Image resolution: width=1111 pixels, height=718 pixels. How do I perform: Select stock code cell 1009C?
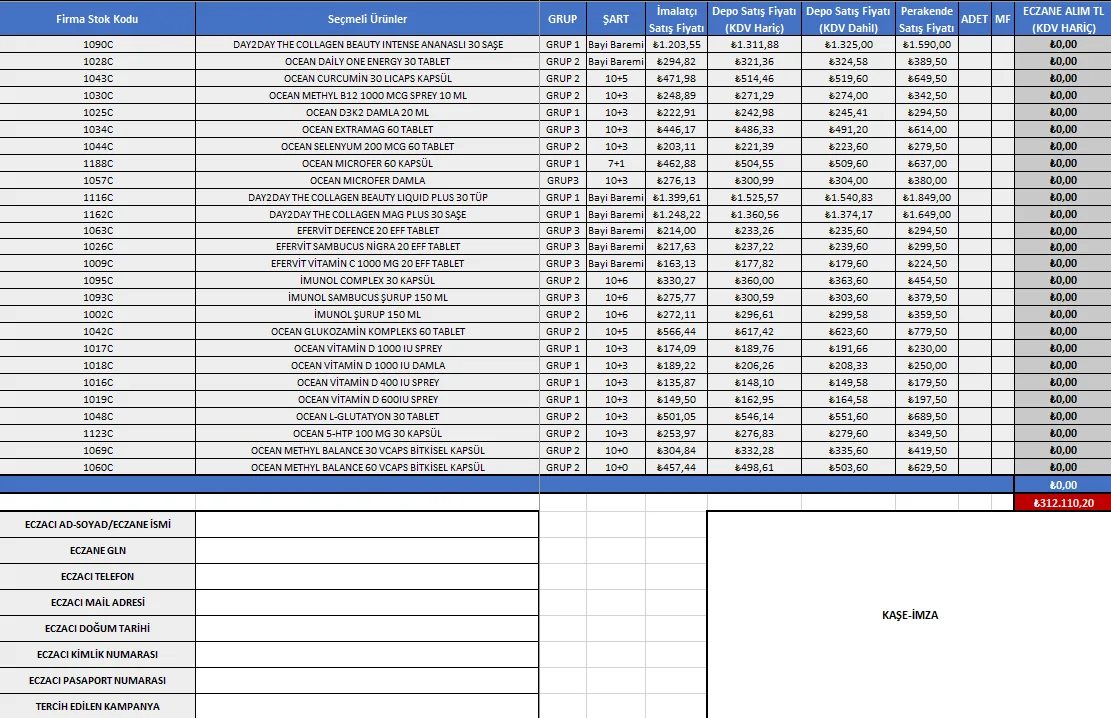[x=98, y=263]
